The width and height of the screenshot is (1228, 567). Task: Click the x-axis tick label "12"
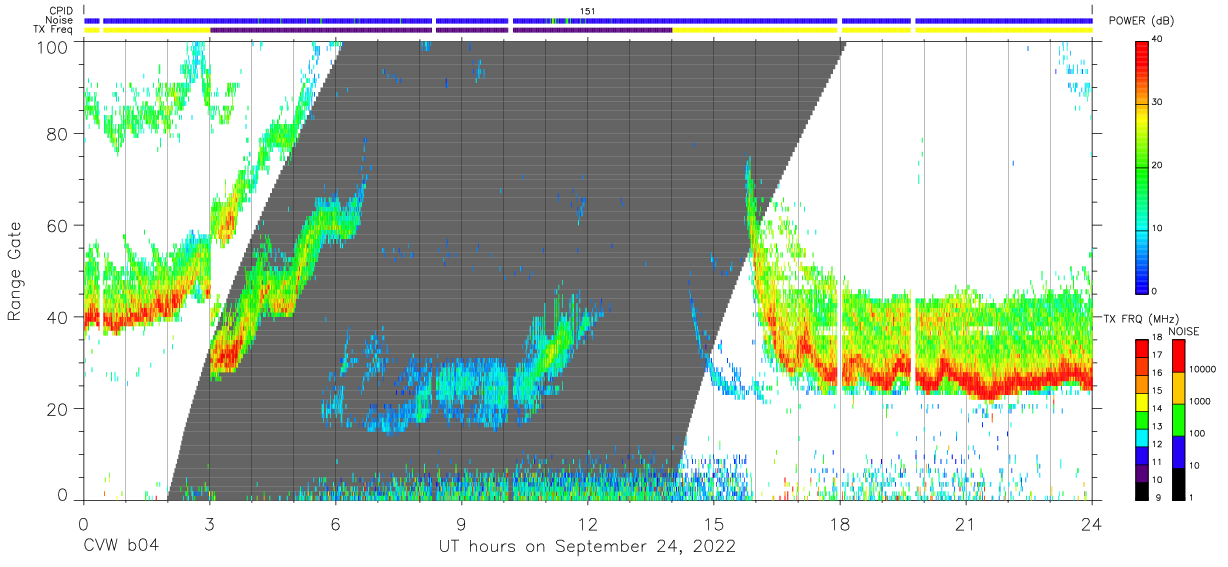point(588,523)
